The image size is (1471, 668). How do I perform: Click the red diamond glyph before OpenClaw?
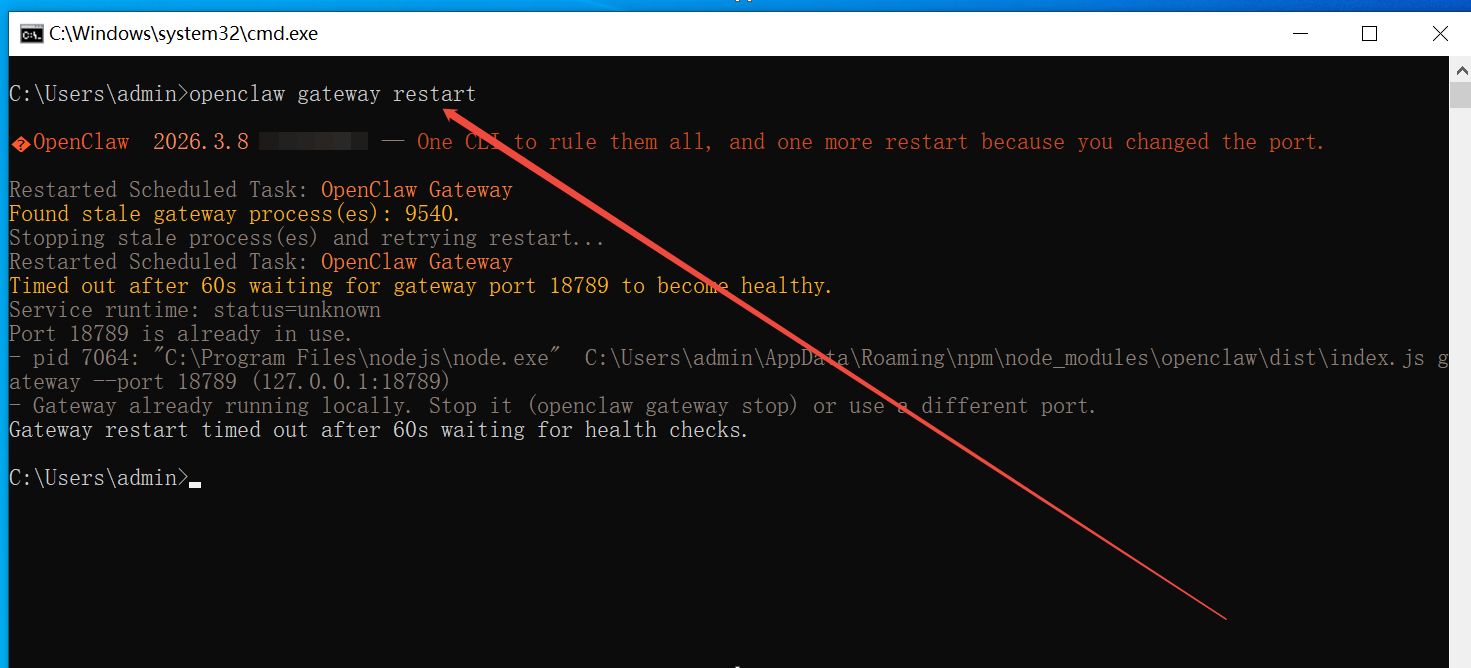[20, 144]
